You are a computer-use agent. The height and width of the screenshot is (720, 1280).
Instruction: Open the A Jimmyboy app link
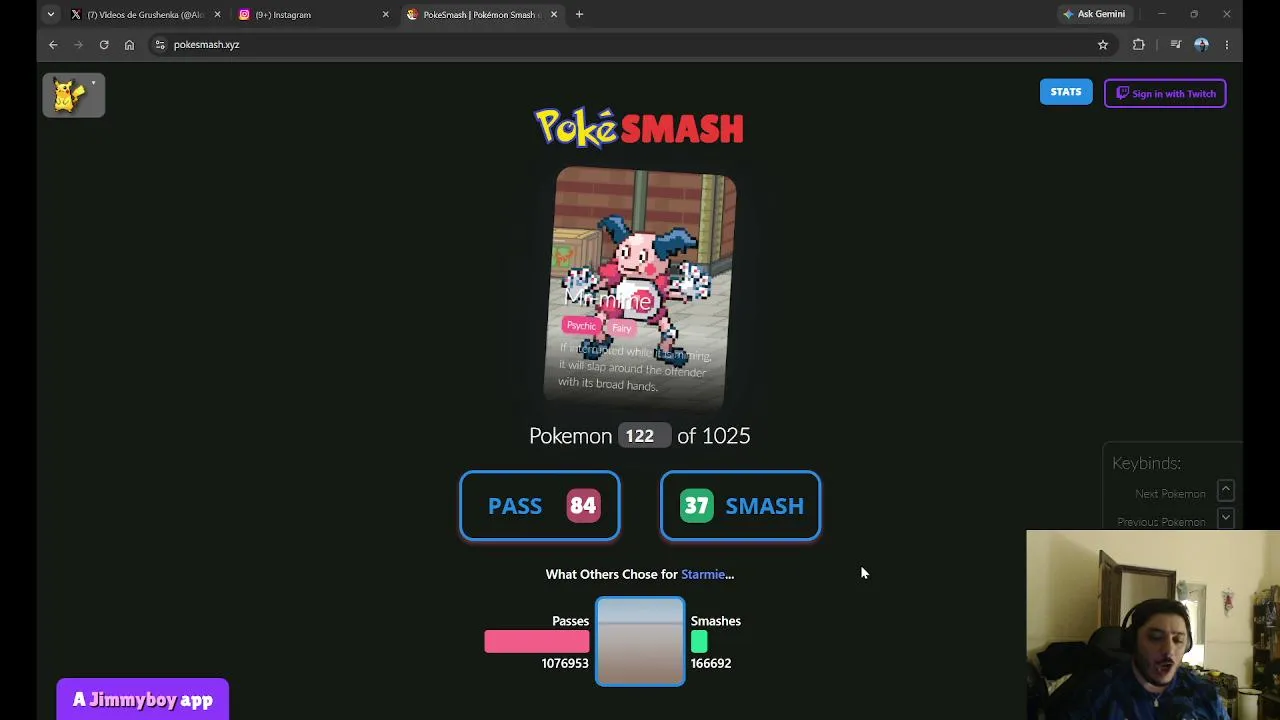coord(143,700)
